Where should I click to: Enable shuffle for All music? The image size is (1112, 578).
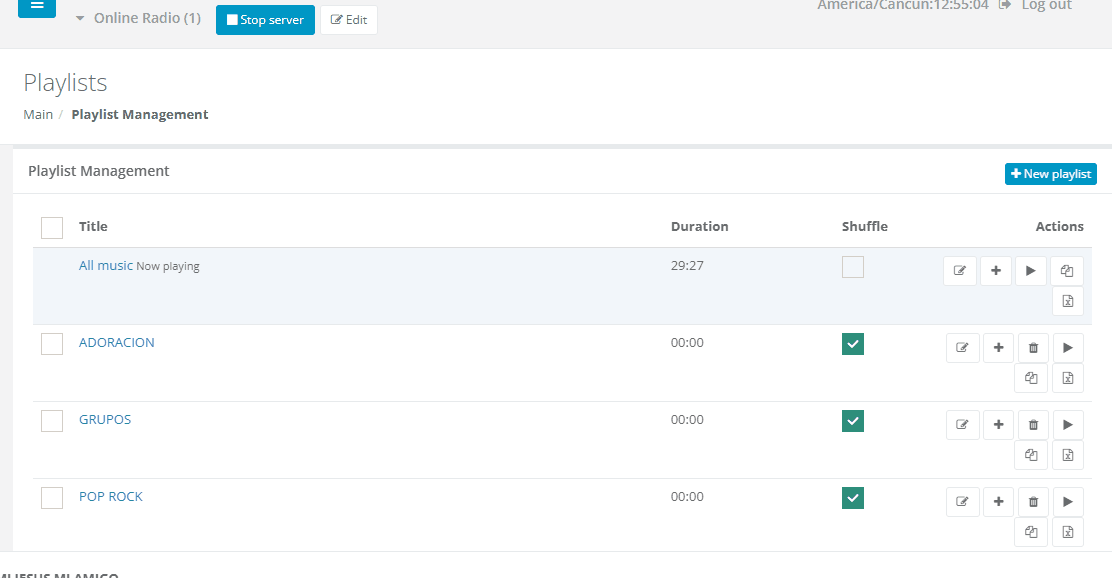click(852, 267)
